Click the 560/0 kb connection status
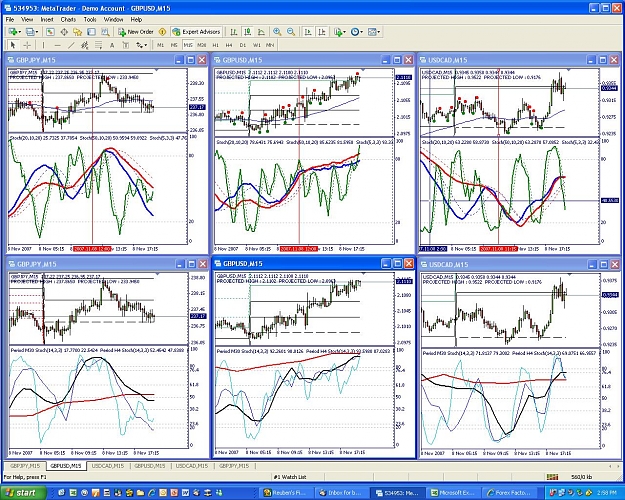 (x=582, y=477)
